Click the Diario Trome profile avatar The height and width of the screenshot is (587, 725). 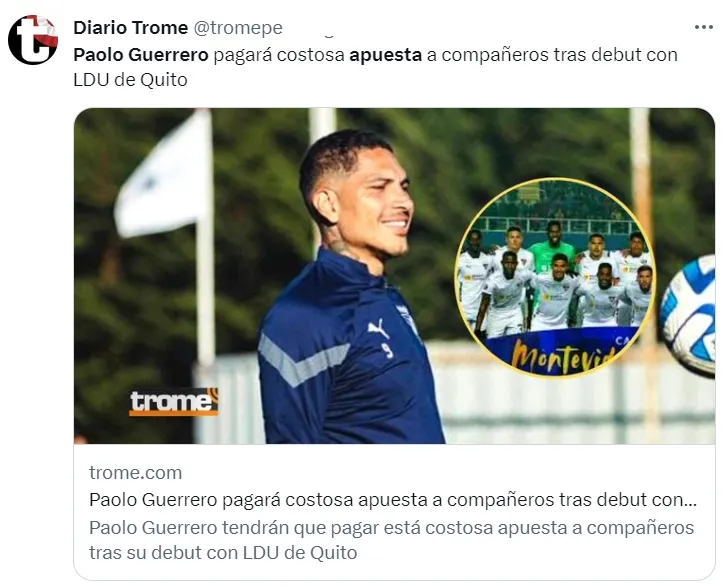point(33,39)
